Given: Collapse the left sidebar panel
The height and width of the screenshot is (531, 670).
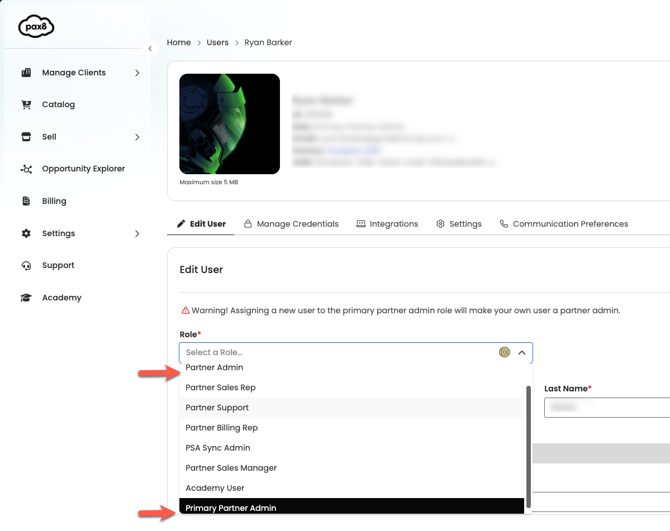Looking at the screenshot, I should (x=150, y=48).
